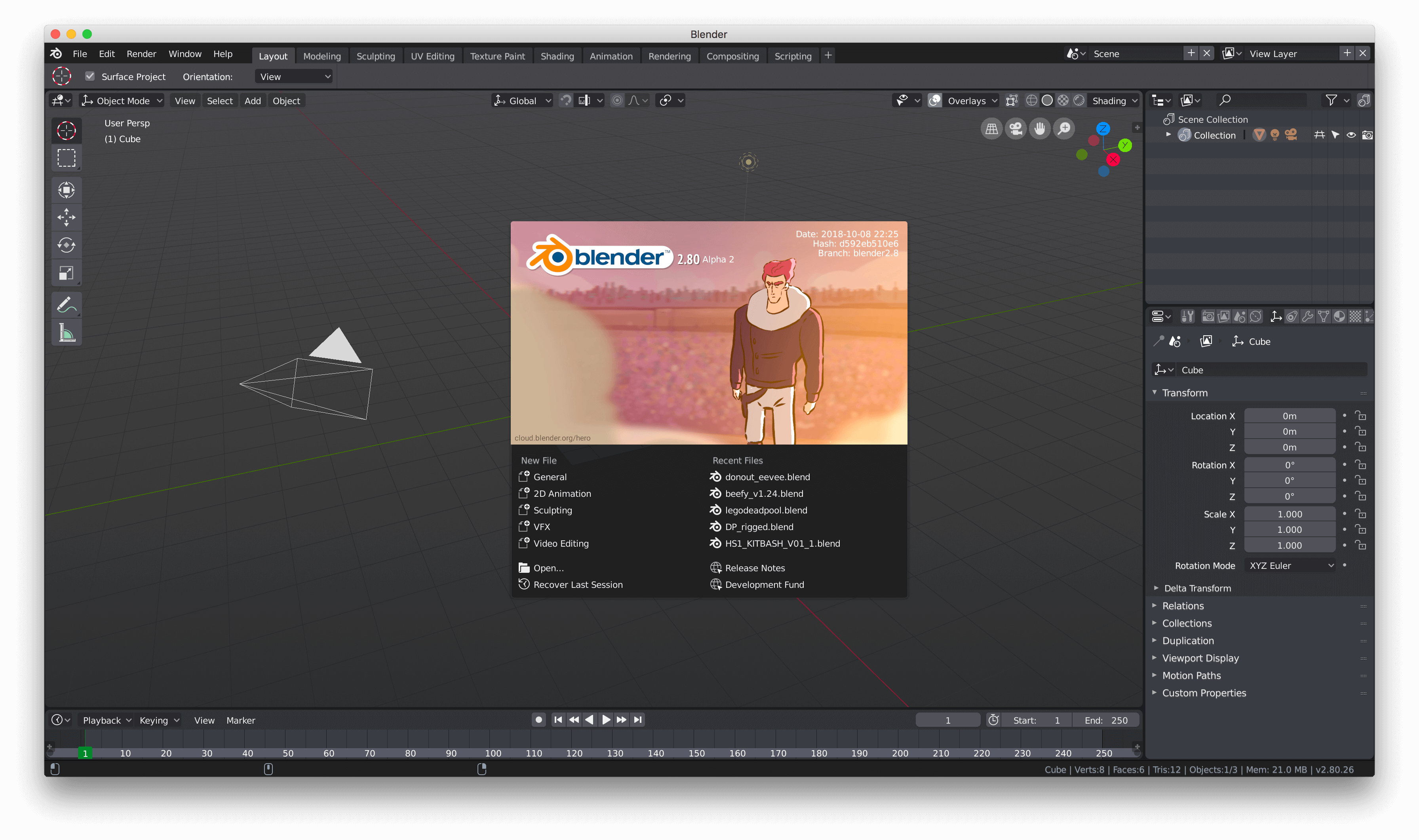Lock Location X transform
This screenshot has width=1419, height=840.
click(x=1361, y=416)
